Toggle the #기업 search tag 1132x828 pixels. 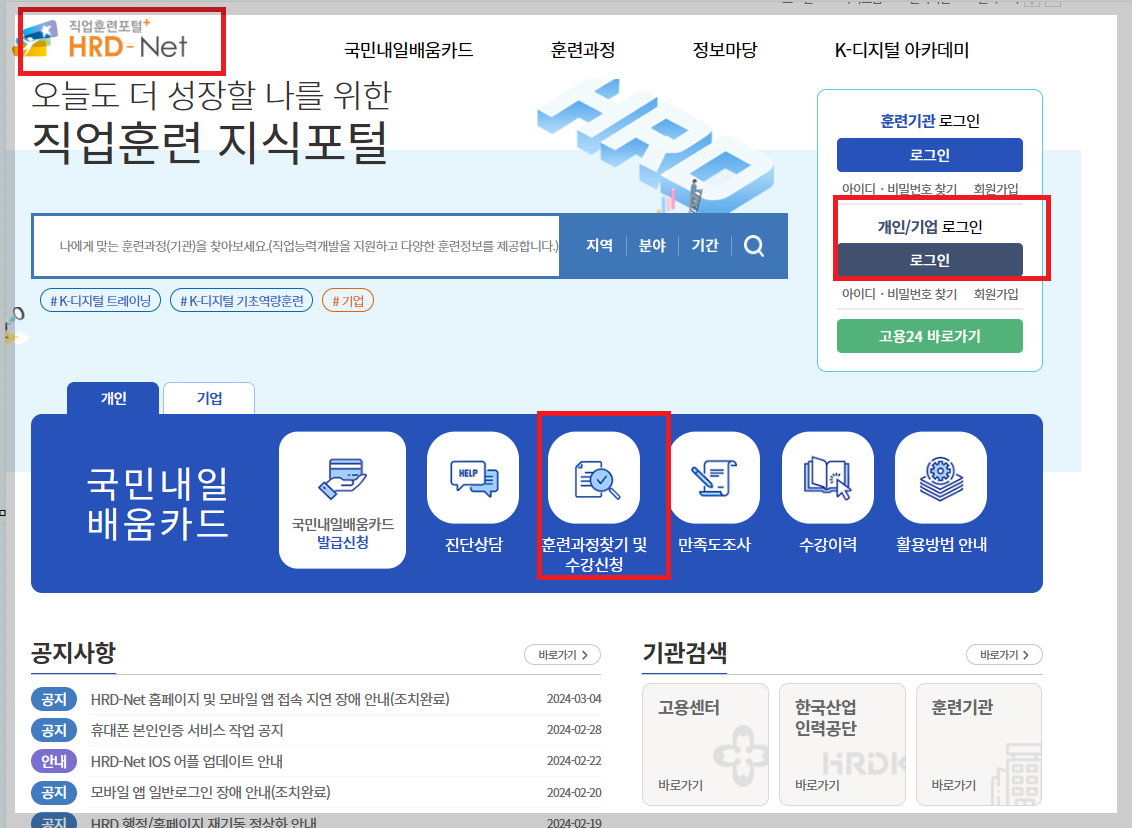coord(346,299)
